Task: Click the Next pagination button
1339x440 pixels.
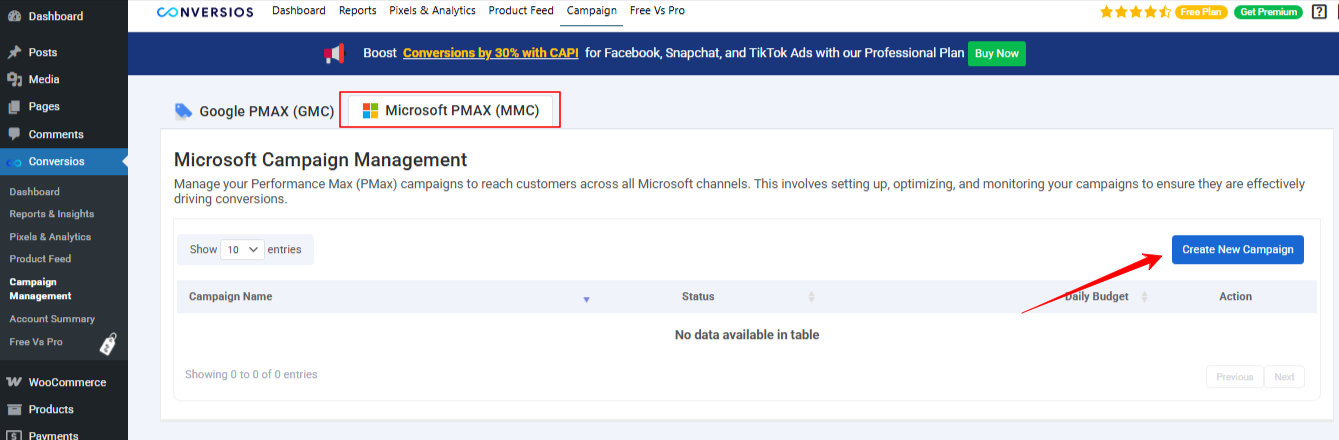Action: [1284, 377]
